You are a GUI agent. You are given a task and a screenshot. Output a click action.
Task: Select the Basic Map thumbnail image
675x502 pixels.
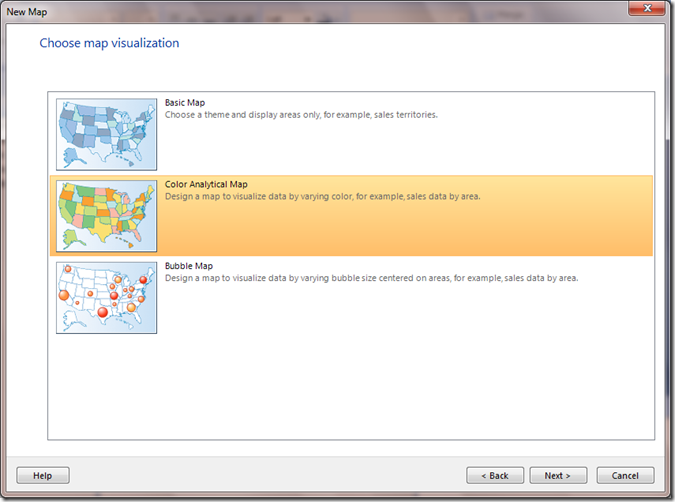pos(106,134)
